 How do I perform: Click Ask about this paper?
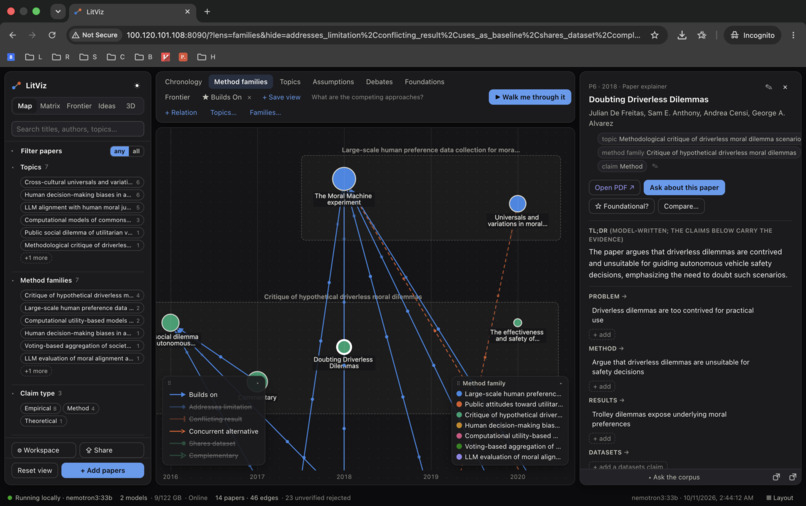click(684, 188)
